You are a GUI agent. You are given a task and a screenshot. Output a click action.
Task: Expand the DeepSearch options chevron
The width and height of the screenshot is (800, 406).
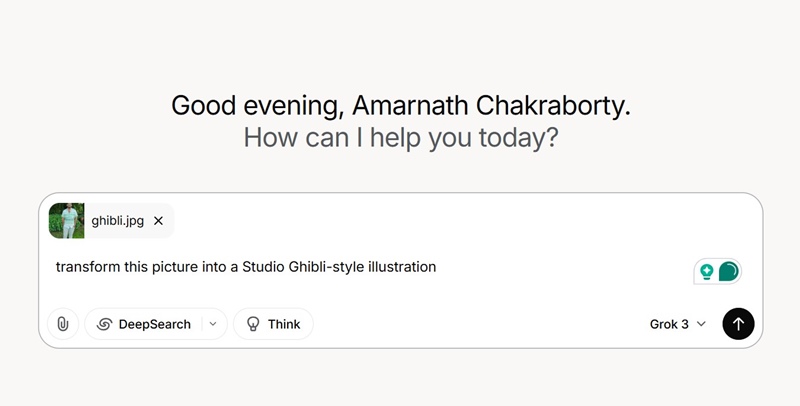pos(213,324)
